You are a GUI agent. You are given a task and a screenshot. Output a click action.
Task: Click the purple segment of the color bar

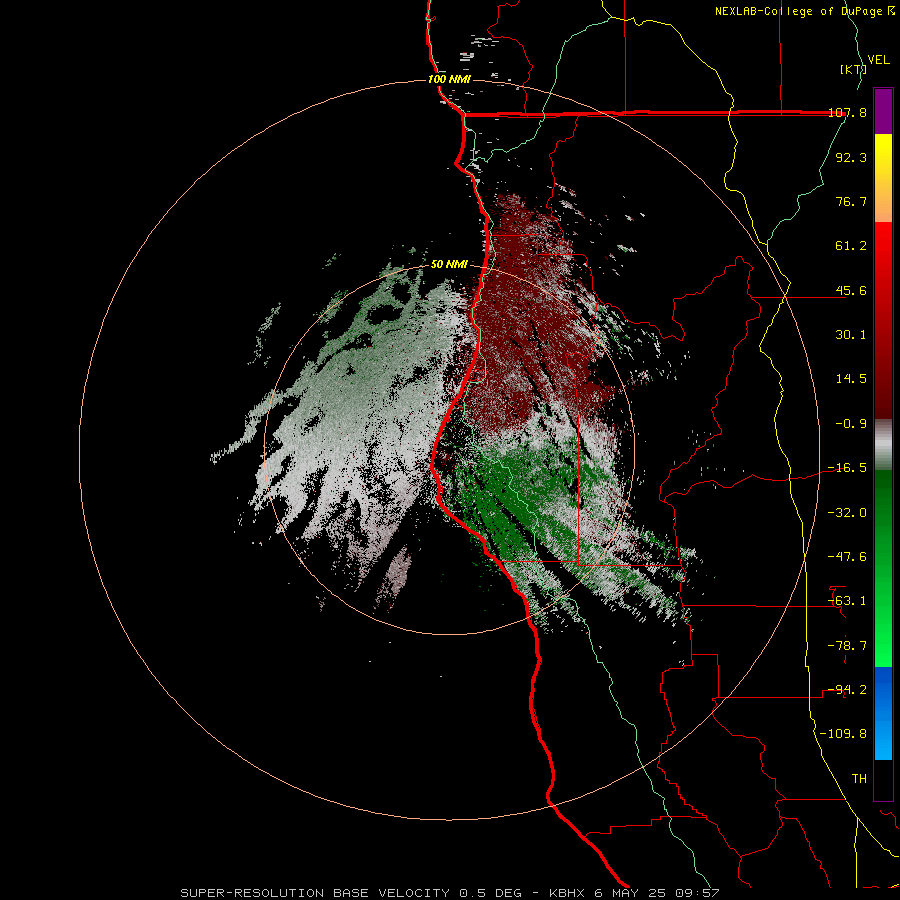pos(883,111)
